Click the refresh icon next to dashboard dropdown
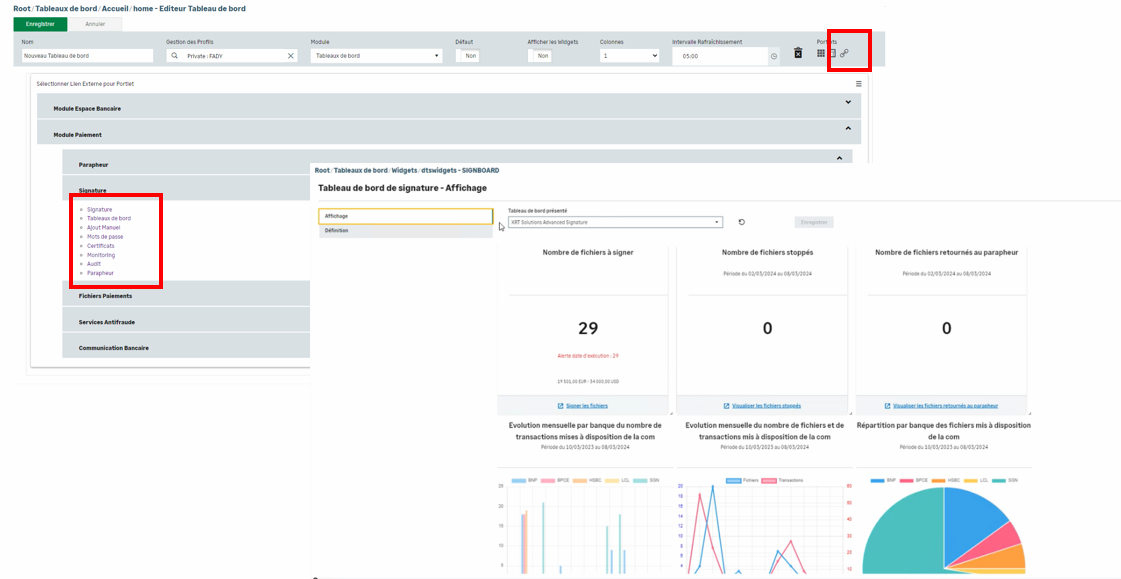 tap(741, 222)
